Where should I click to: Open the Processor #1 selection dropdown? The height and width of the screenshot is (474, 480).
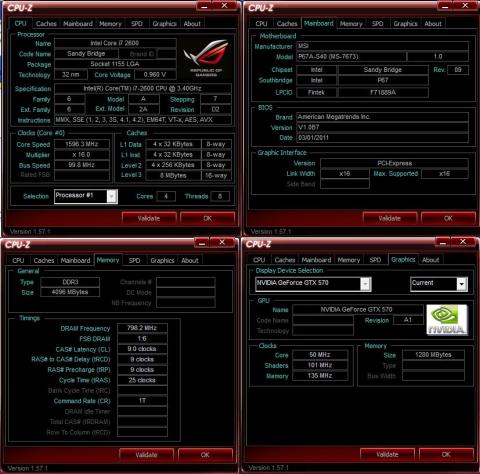[112, 196]
